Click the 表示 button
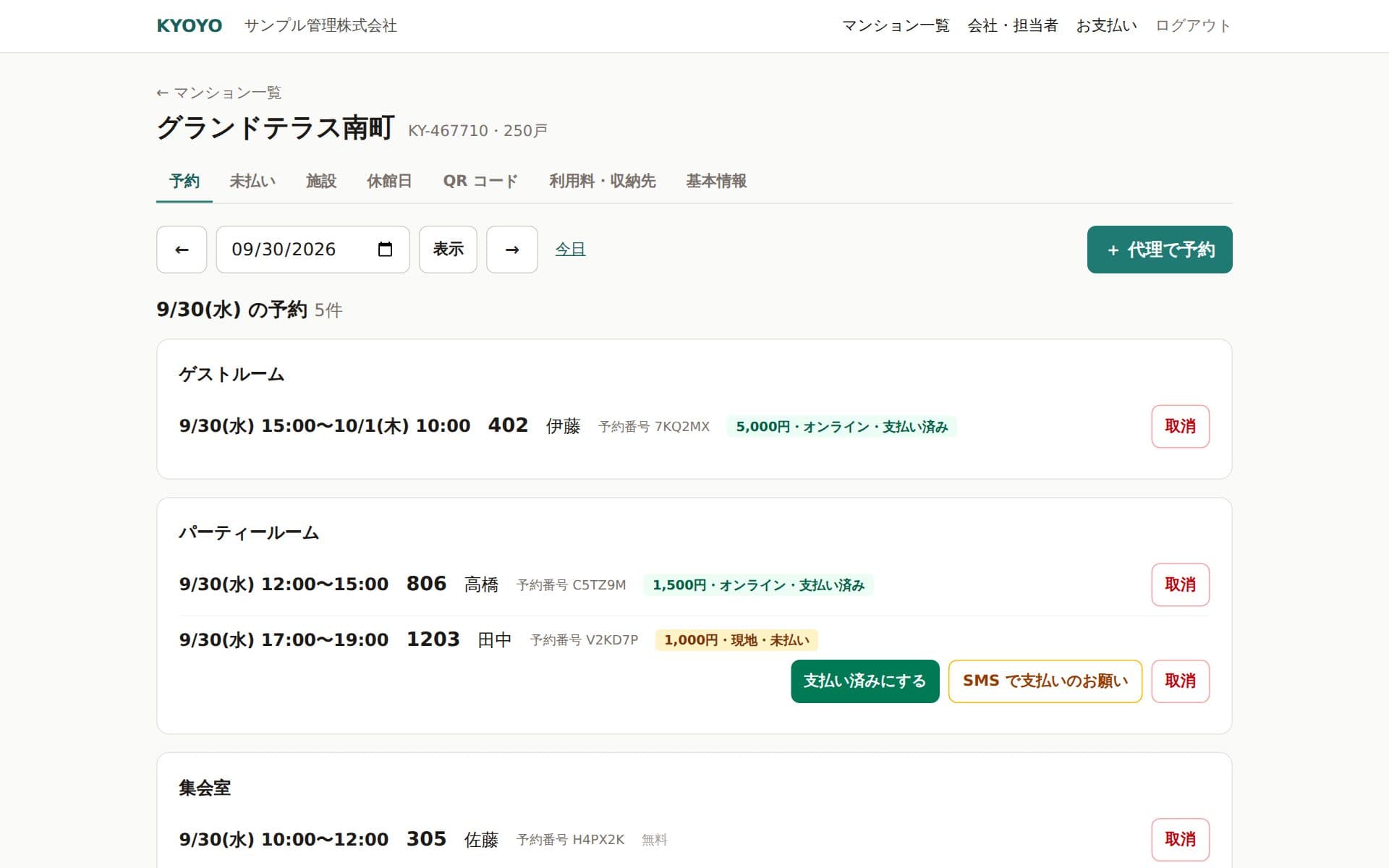This screenshot has width=1389, height=868. coord(448,250)
